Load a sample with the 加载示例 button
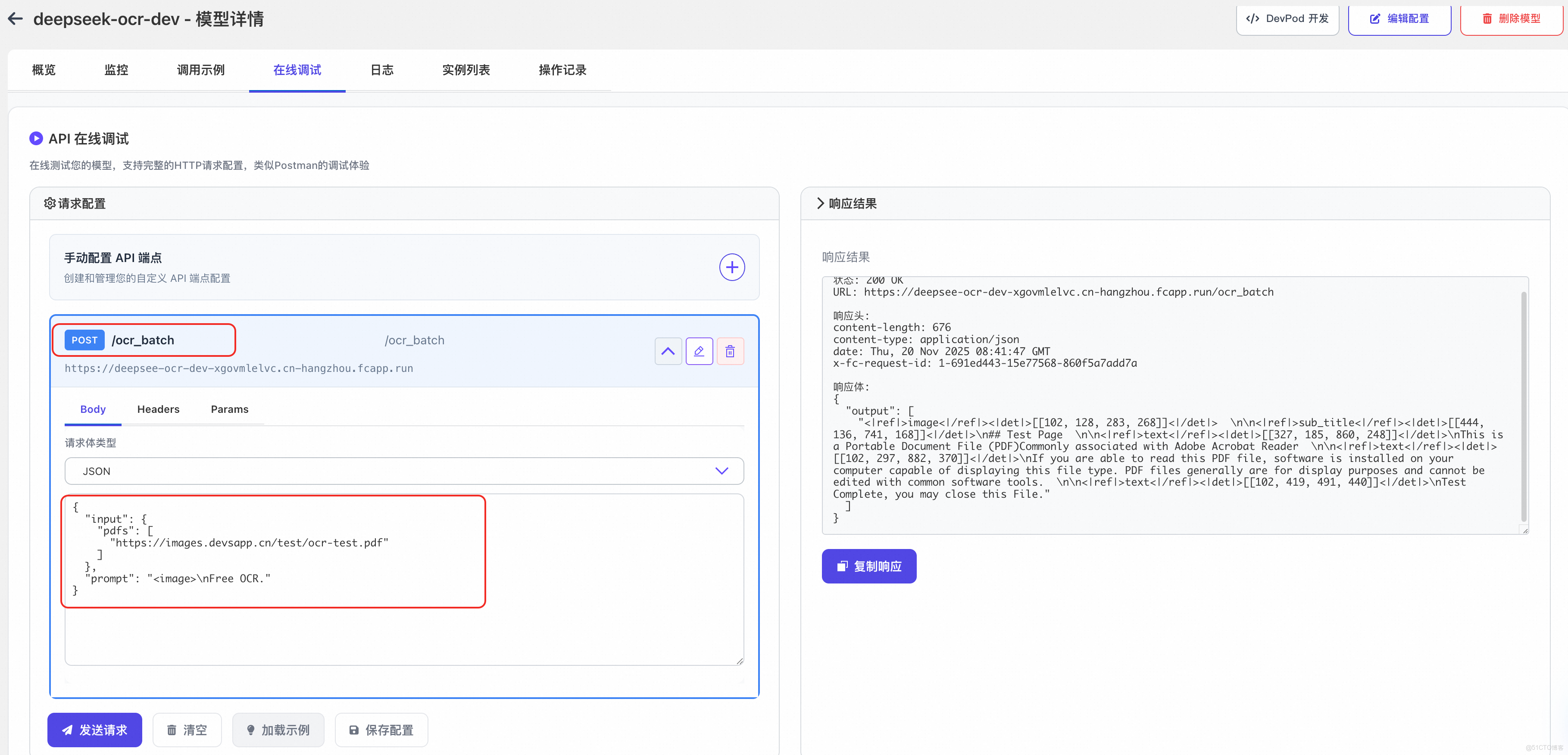This screenshot has height=755, width=1568. pyautogui.click(x=278, y=730)
